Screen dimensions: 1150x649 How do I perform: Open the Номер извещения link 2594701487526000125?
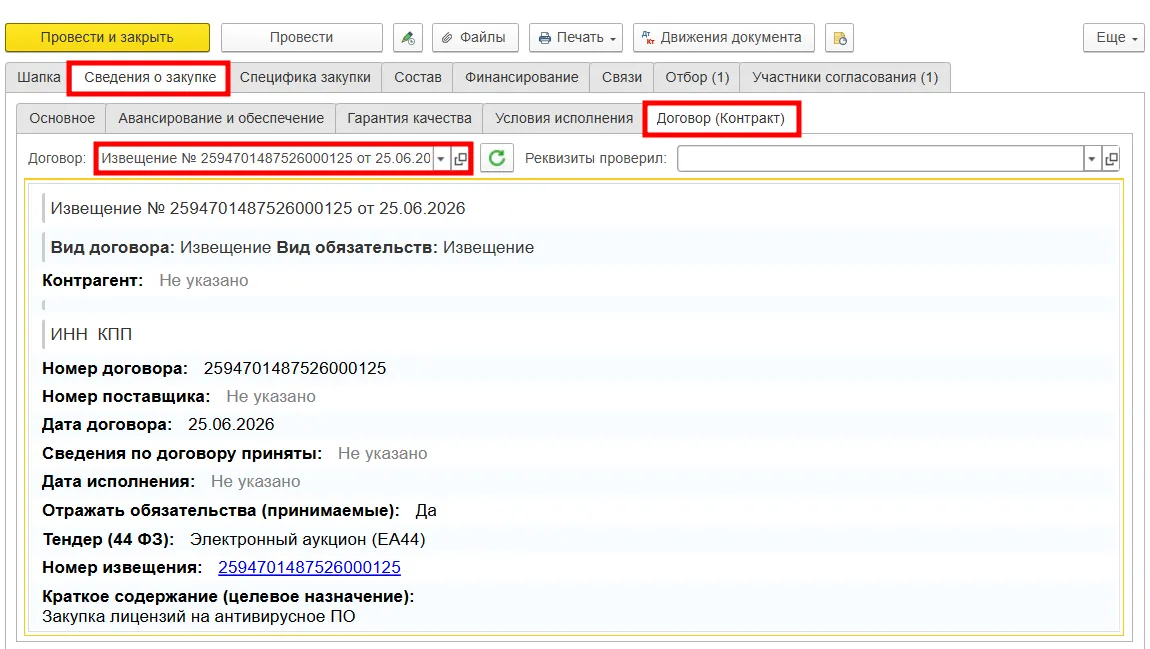(310, 568)
